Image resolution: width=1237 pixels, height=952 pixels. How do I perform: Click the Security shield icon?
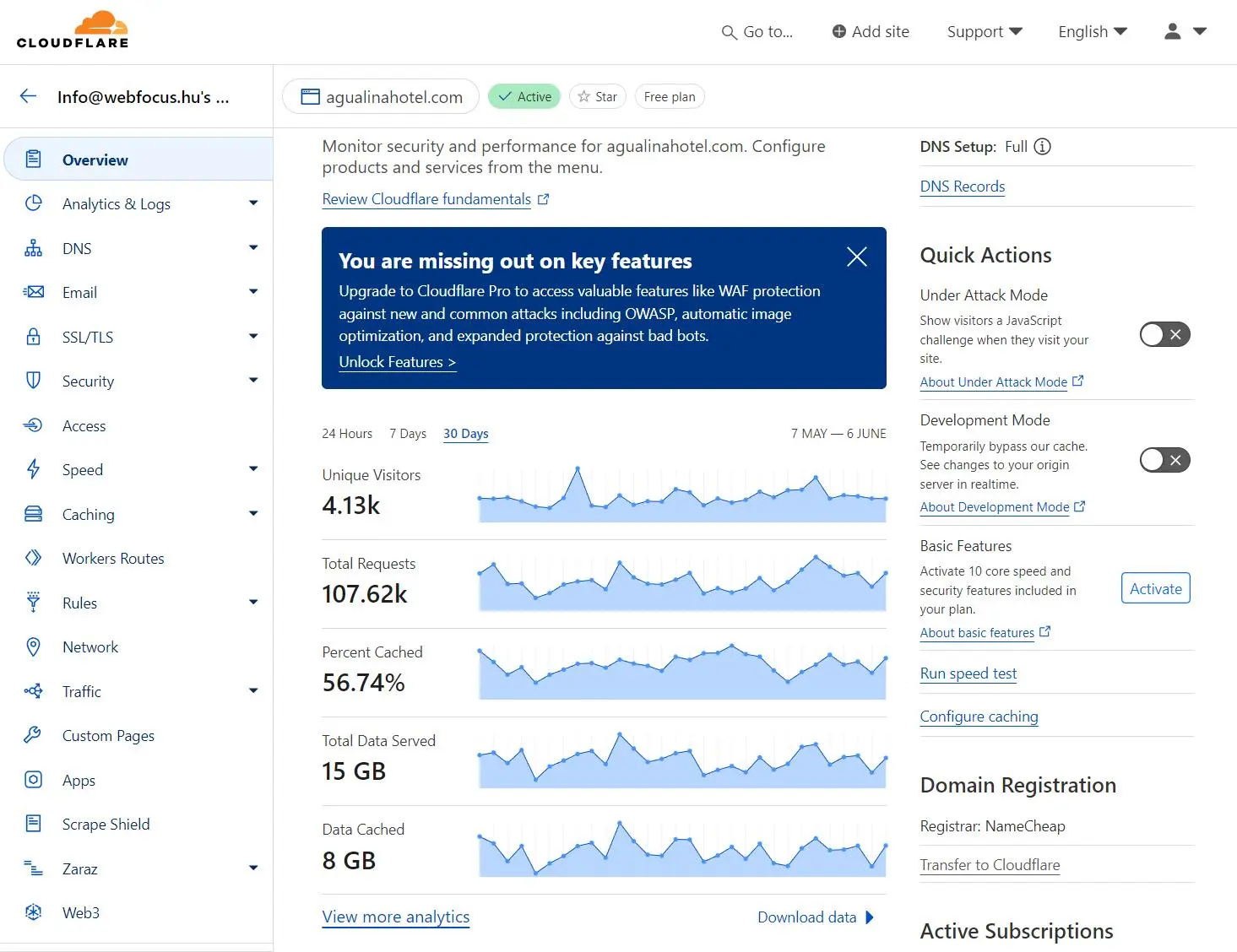[33, 381]
